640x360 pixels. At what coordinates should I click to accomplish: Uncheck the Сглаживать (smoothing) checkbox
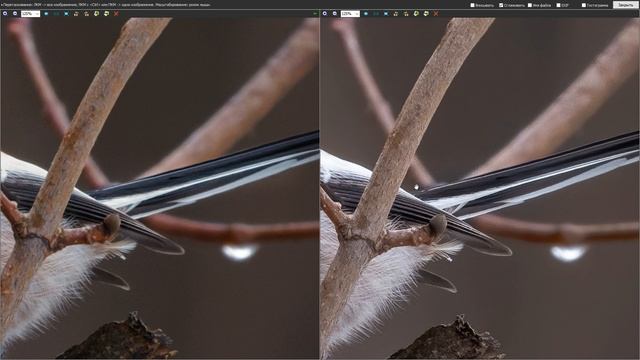tap(501, 5)
